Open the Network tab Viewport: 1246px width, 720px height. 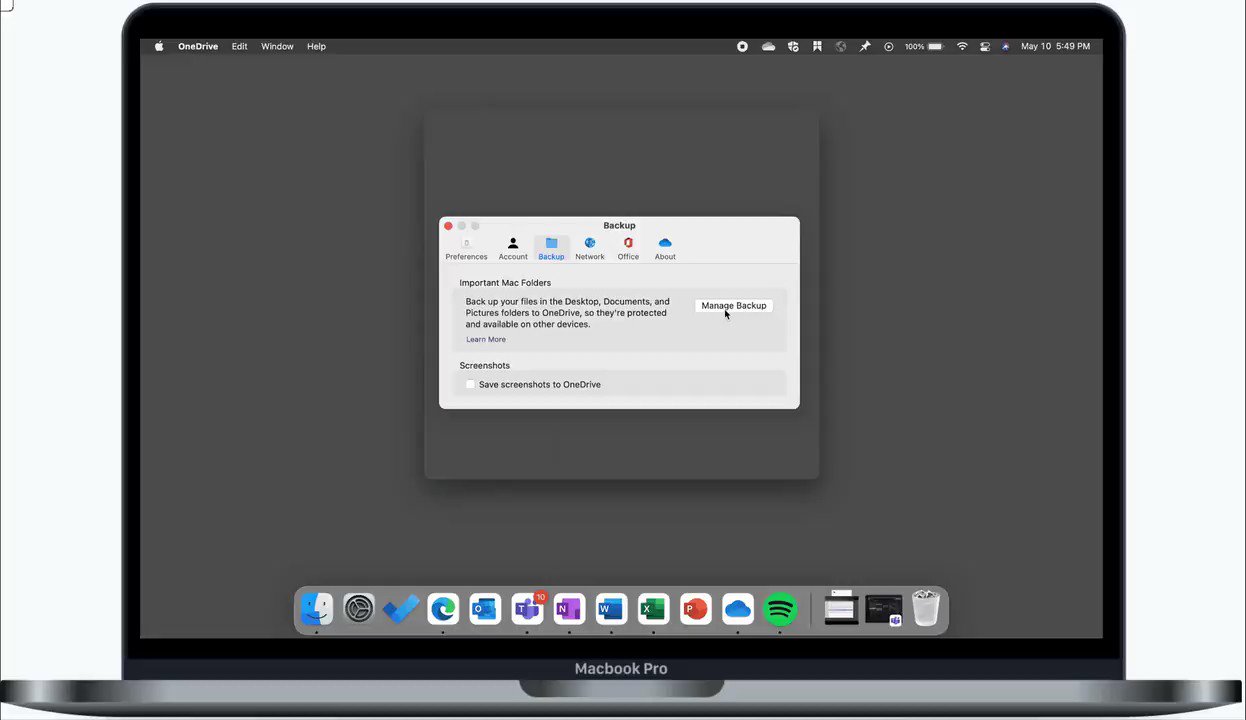(589, 249)
